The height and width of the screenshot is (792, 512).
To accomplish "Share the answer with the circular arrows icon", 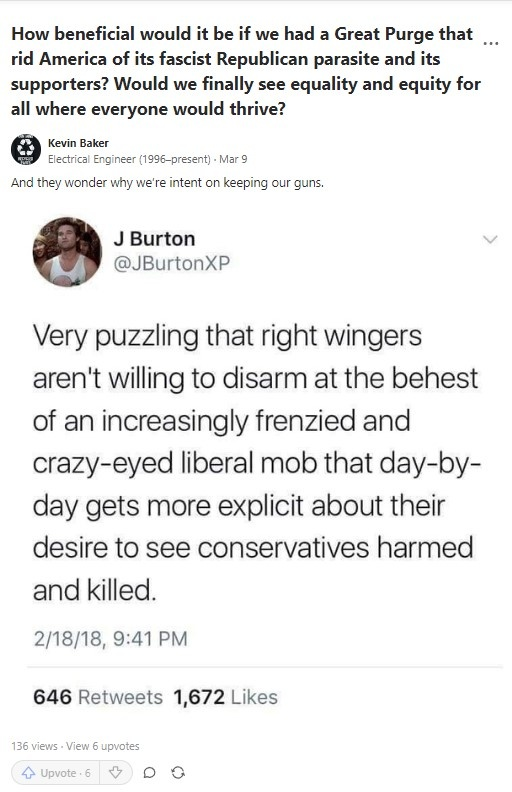I will (178, 773).
